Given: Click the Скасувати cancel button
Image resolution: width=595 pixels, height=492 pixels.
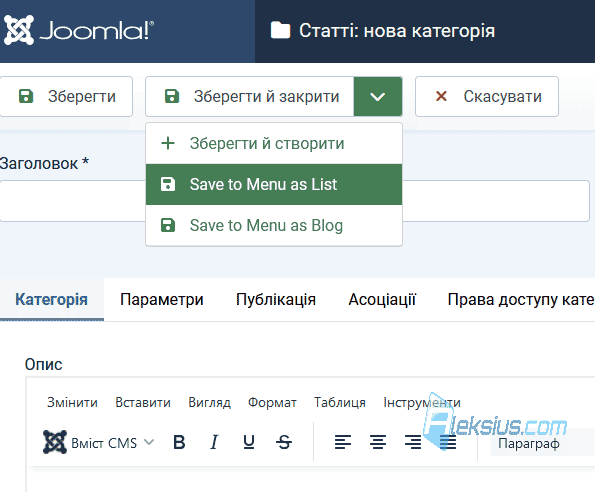Looking at the screenshot, I should (487, 96).
